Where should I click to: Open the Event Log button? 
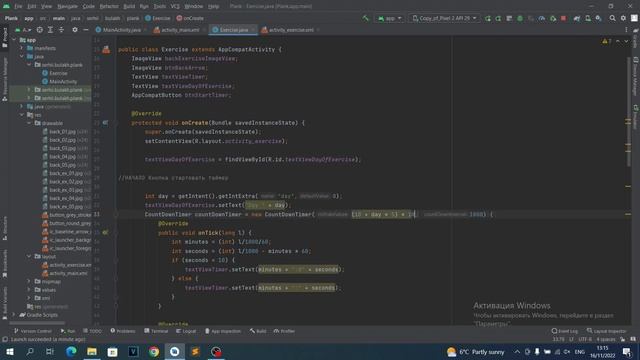[x=565, y=331]
